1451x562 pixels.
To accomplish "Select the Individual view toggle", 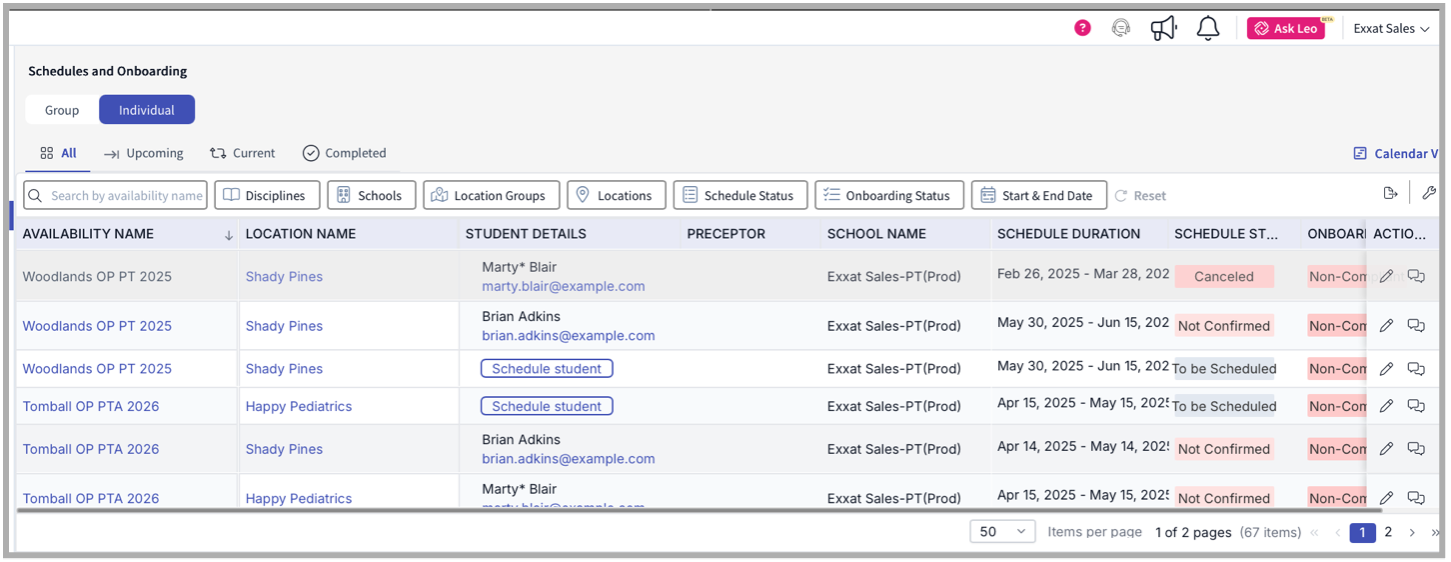I will click(147, 110).
